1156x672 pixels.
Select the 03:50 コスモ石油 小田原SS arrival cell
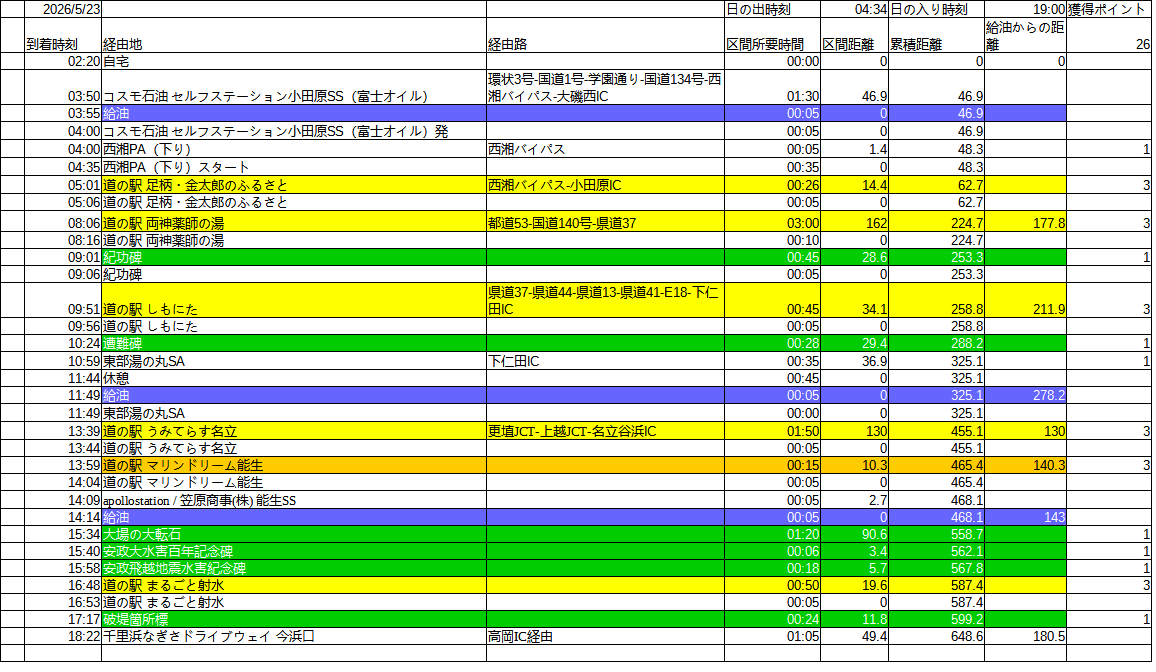(293, 88)
